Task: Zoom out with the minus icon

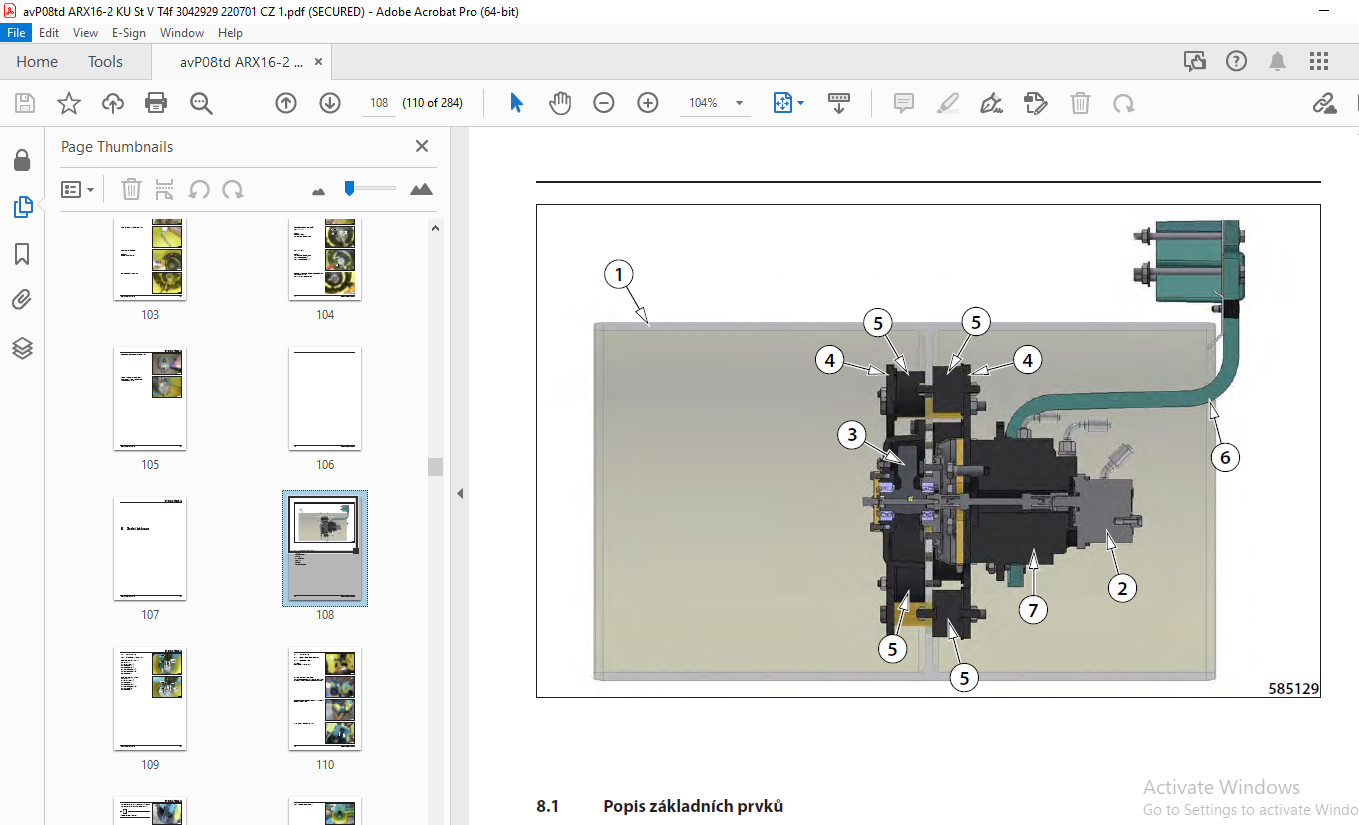Action: [x=603, y=103]
